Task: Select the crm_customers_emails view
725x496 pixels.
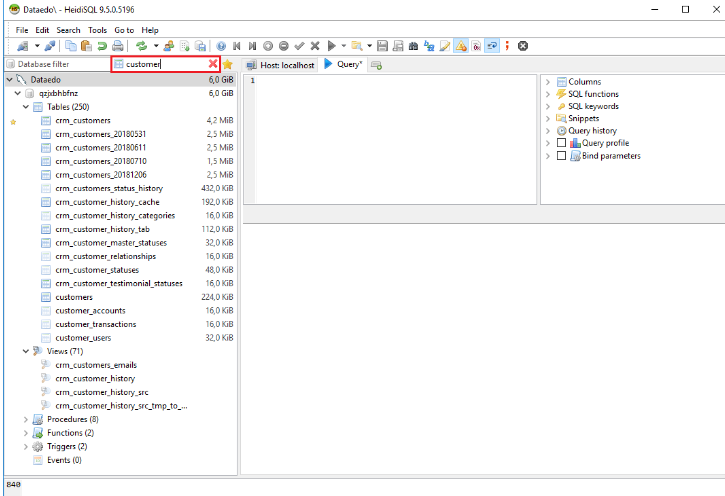Action: (96, 365)
